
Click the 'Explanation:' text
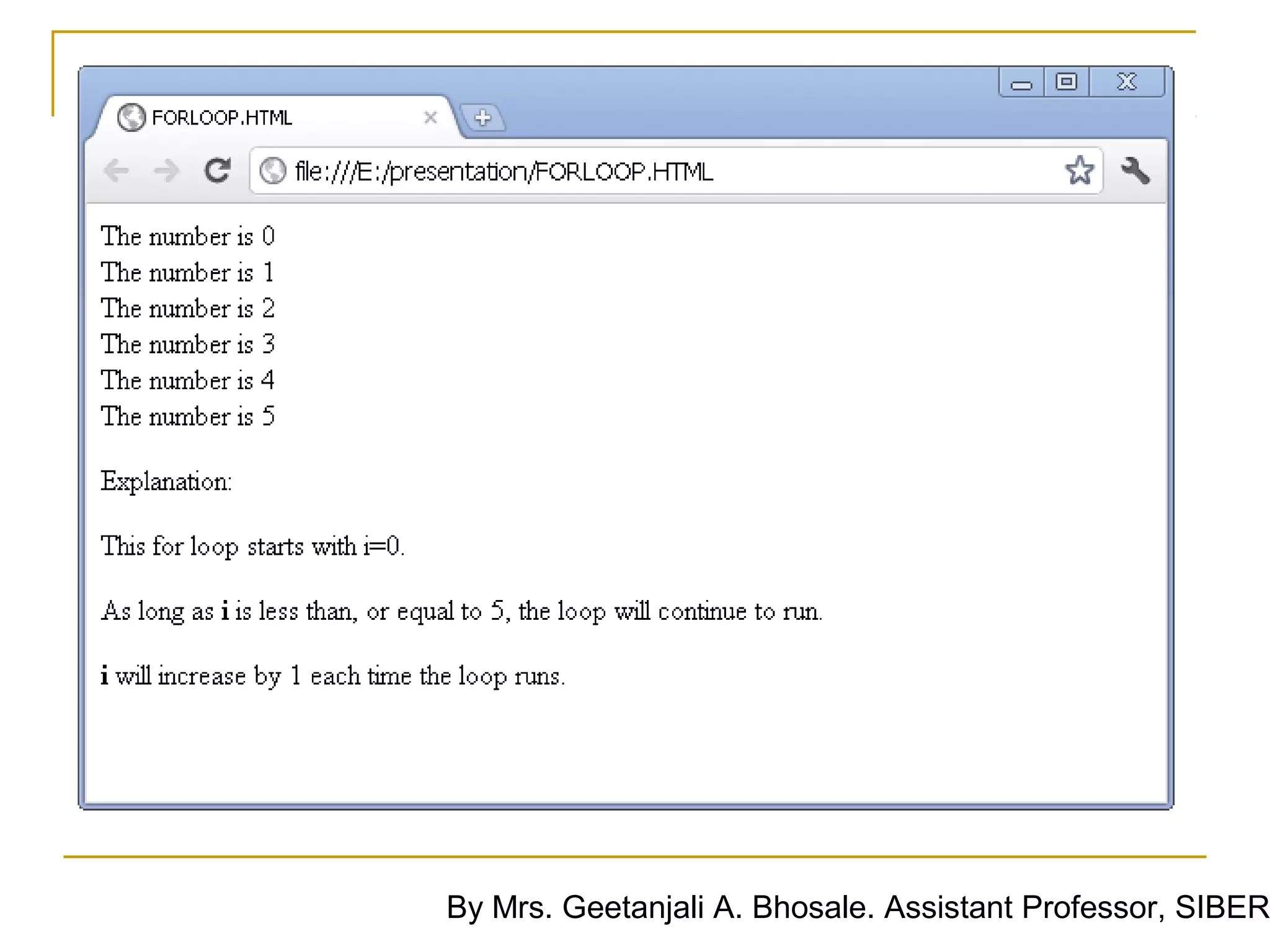(166, 482)
